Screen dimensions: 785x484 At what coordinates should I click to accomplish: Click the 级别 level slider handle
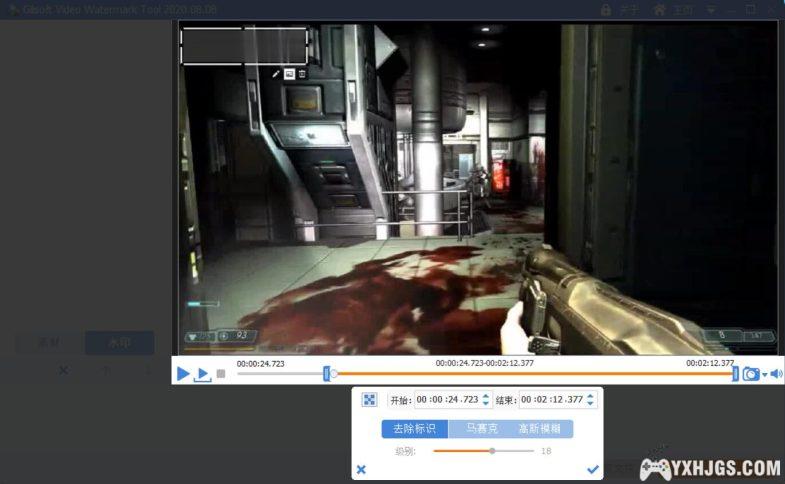492,451
